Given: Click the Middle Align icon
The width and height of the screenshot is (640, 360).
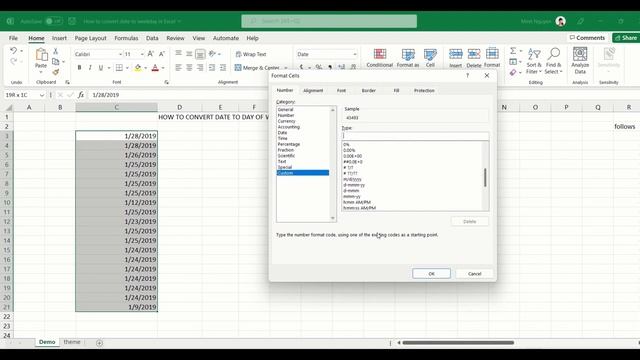Looking at the screenshot, I should 189,53.
